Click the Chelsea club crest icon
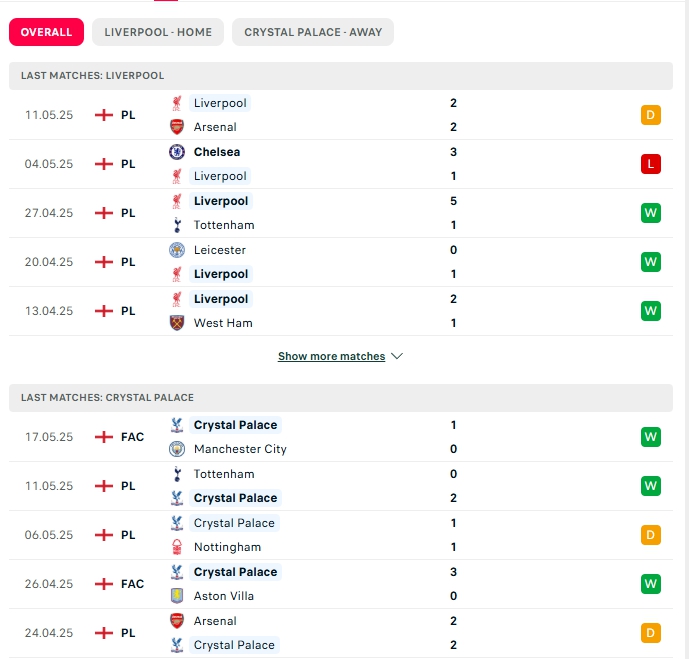 pos(177,152)
